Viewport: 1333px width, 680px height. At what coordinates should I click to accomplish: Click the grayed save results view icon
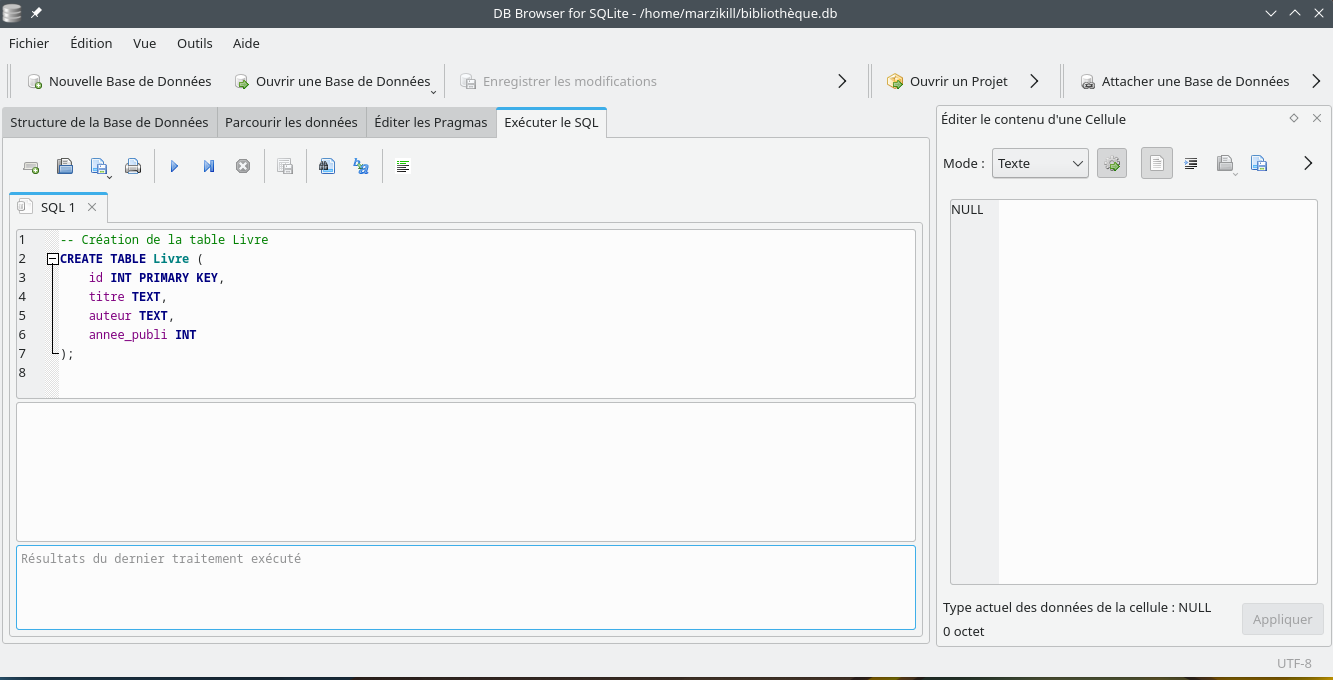(285, 167)
